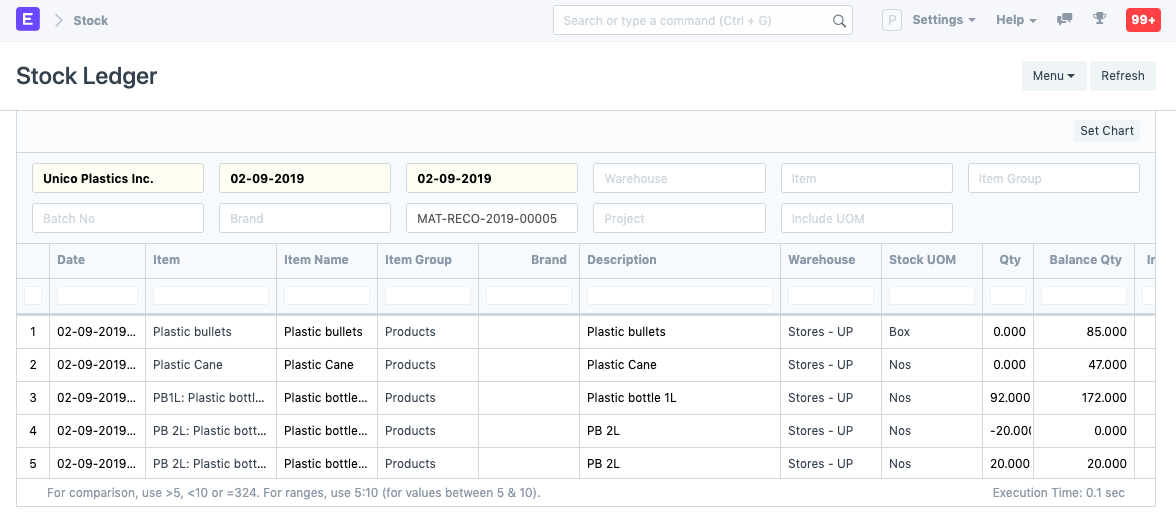Screen dimensions: 1176x517
Task: Sort by the Item Group column header
Action: coord(418,260)
